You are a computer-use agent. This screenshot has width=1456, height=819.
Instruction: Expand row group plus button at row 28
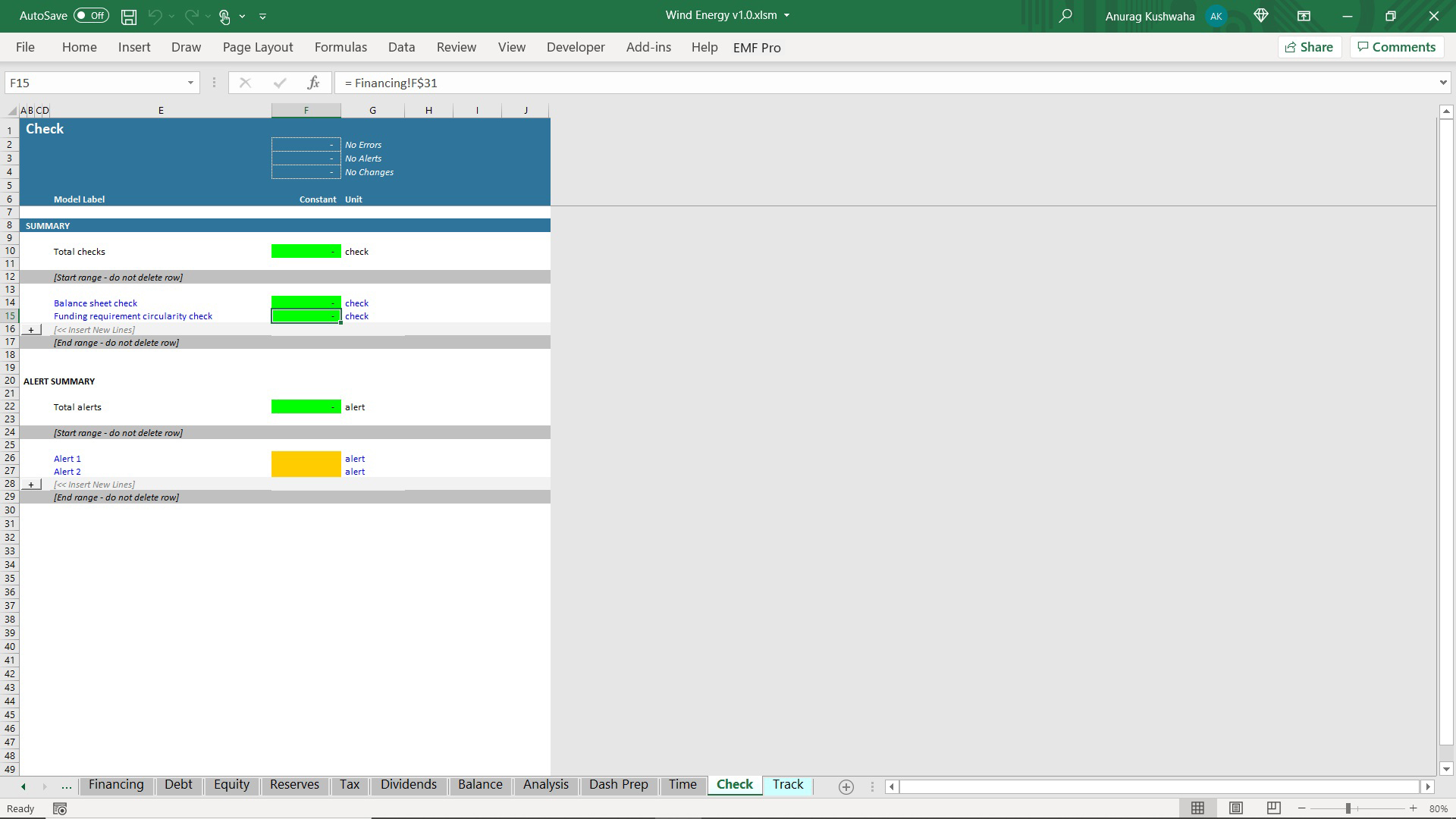coord(31,485)
